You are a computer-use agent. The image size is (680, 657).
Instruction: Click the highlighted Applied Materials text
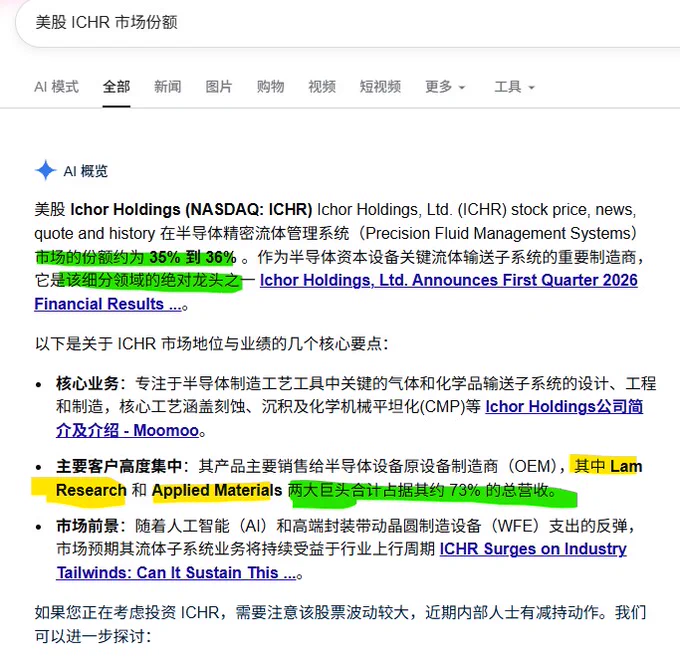coord(217,490)
